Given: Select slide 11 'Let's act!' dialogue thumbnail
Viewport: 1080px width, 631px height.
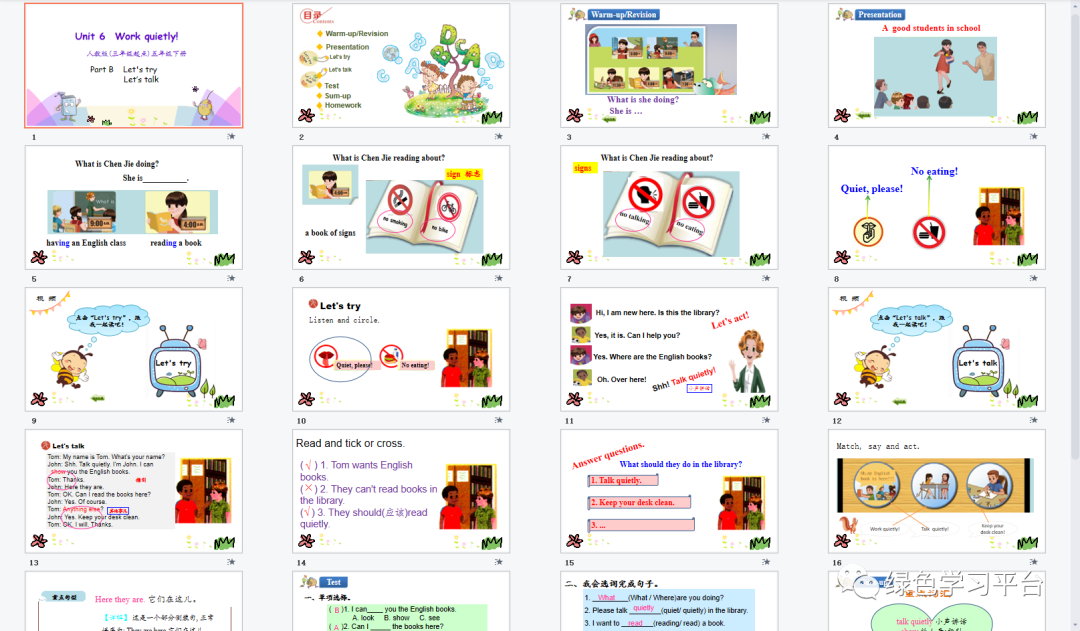Looking at the screenshot, I should 669,349.
